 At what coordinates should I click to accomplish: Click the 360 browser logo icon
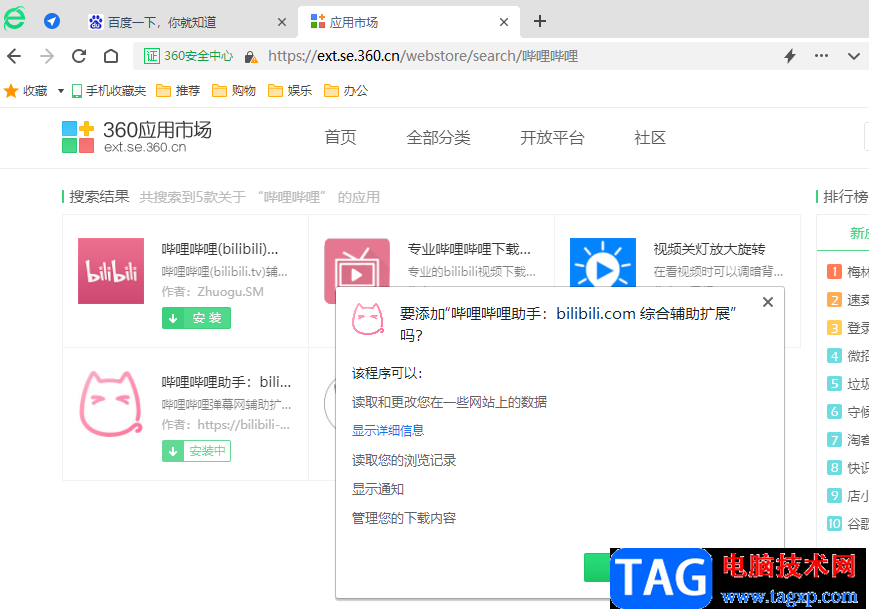15,19
